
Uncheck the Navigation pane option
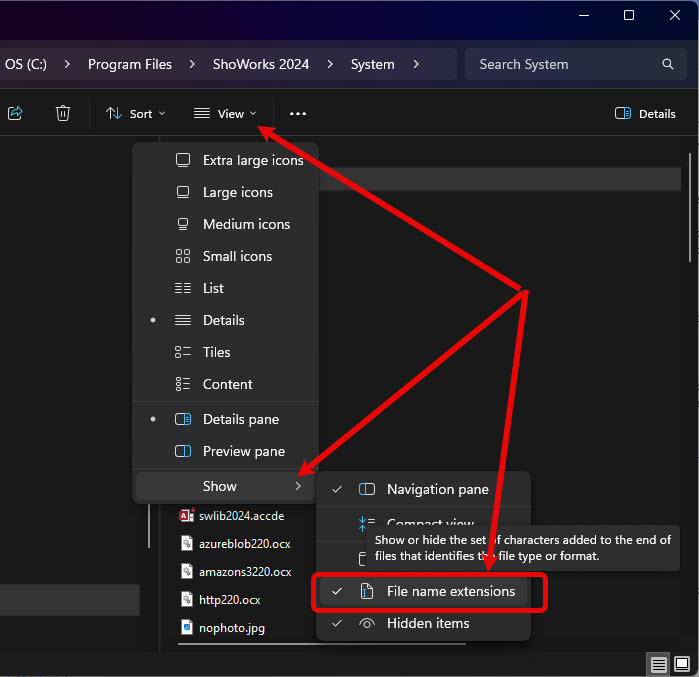[x=437, y=489]
